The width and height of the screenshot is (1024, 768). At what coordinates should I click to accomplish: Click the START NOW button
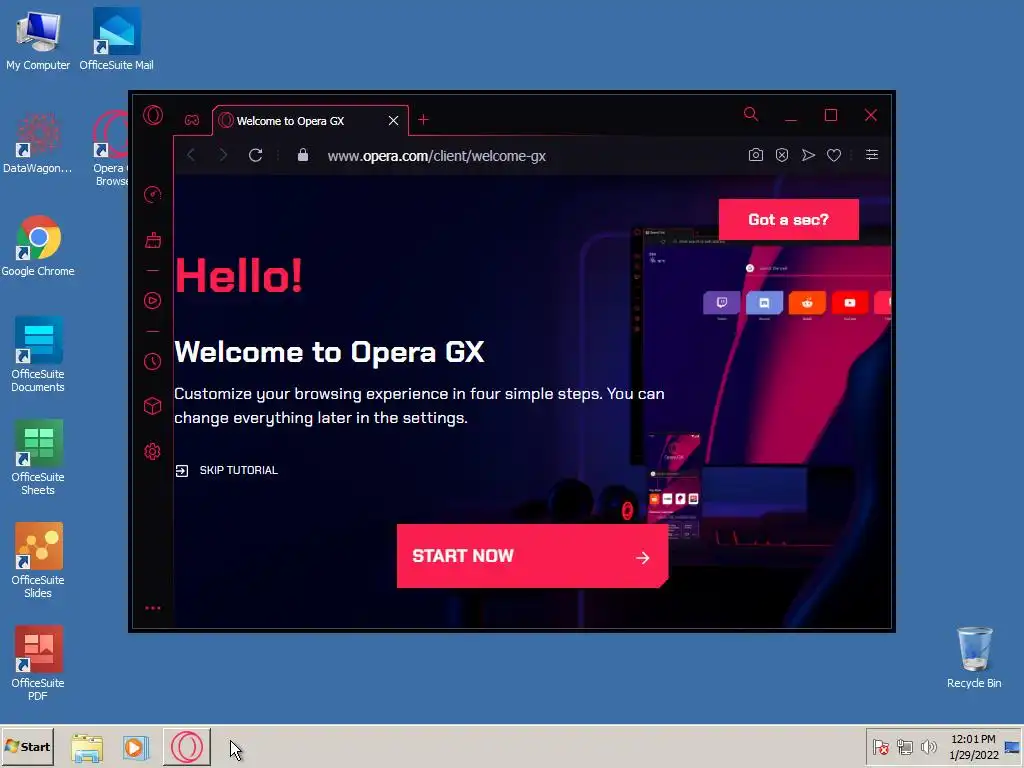click(x=532, y=556)
